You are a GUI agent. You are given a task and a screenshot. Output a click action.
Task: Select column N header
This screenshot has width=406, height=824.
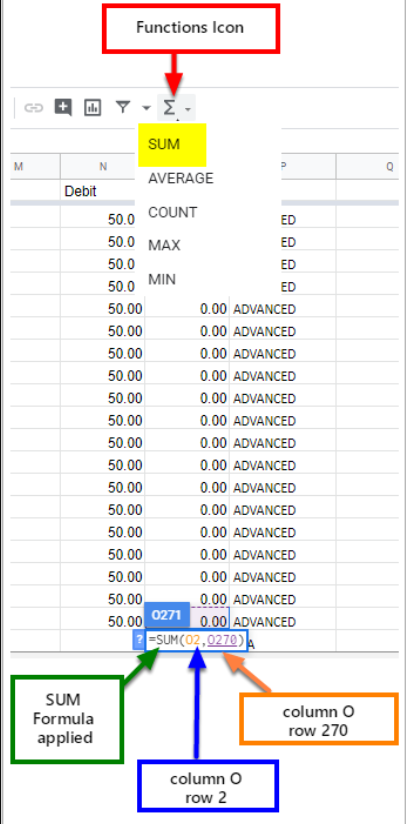[103, 167]
